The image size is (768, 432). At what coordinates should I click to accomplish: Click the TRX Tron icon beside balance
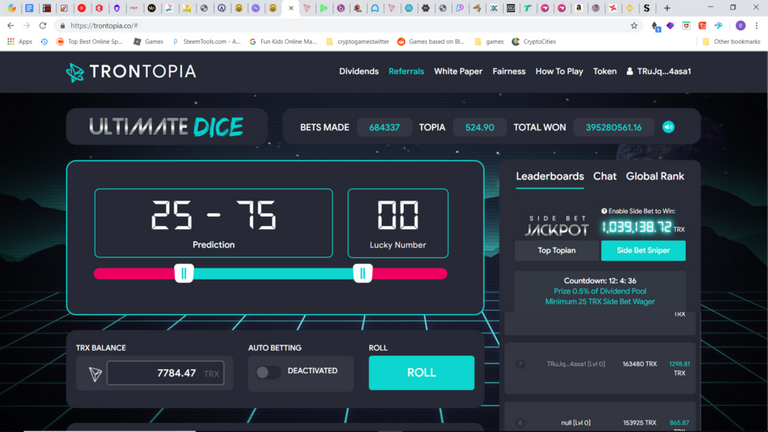(x=96, y=374)
